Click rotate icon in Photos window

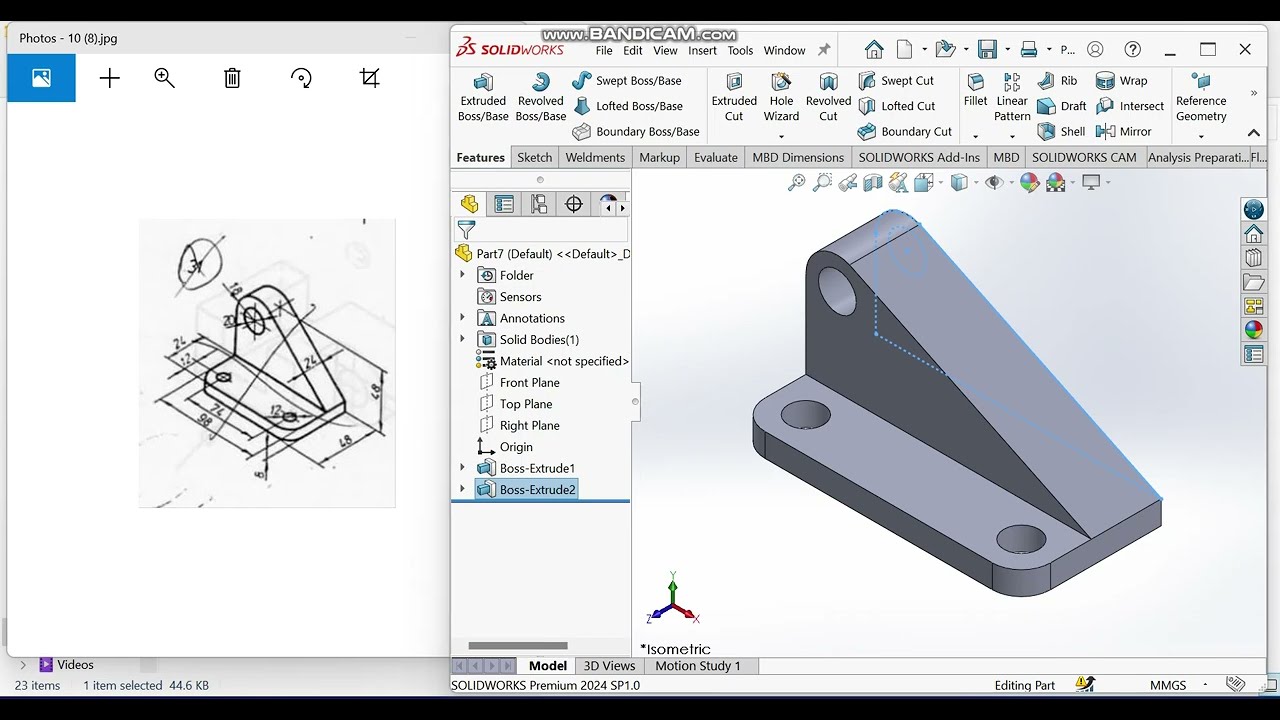301,78
